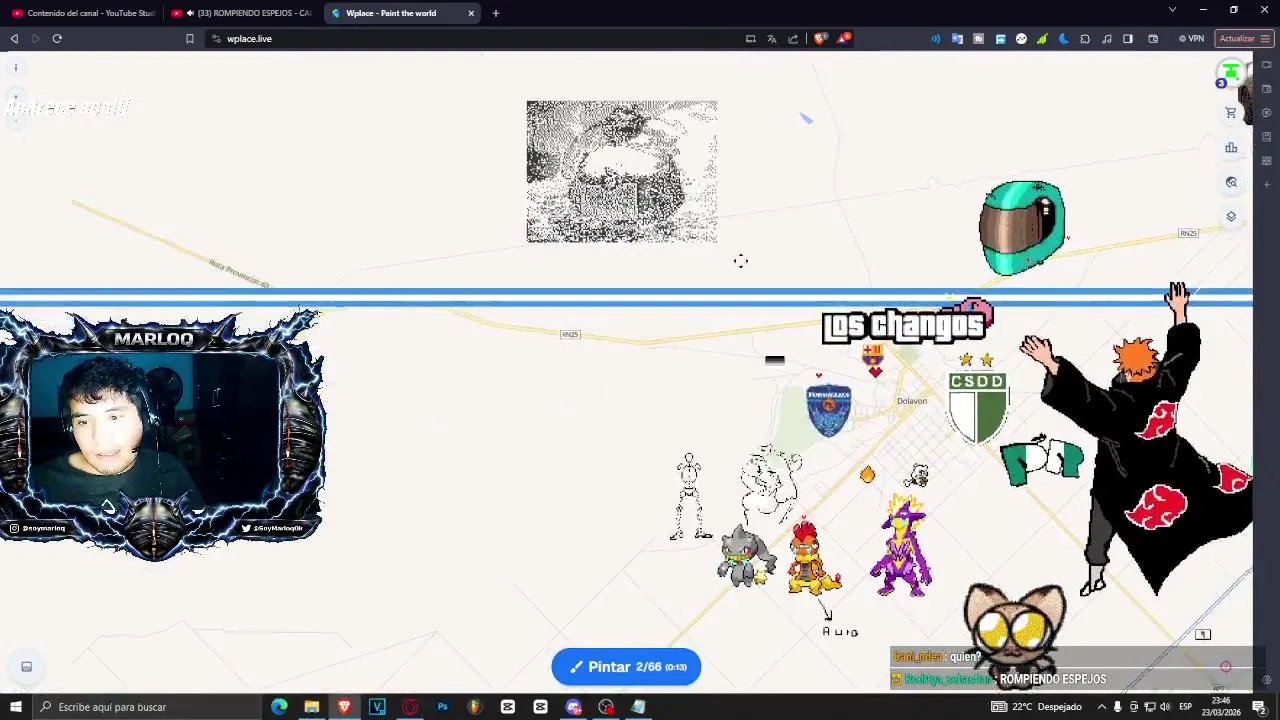
Task: Reload the wplace.live page
Action: [x=57, y=39]
